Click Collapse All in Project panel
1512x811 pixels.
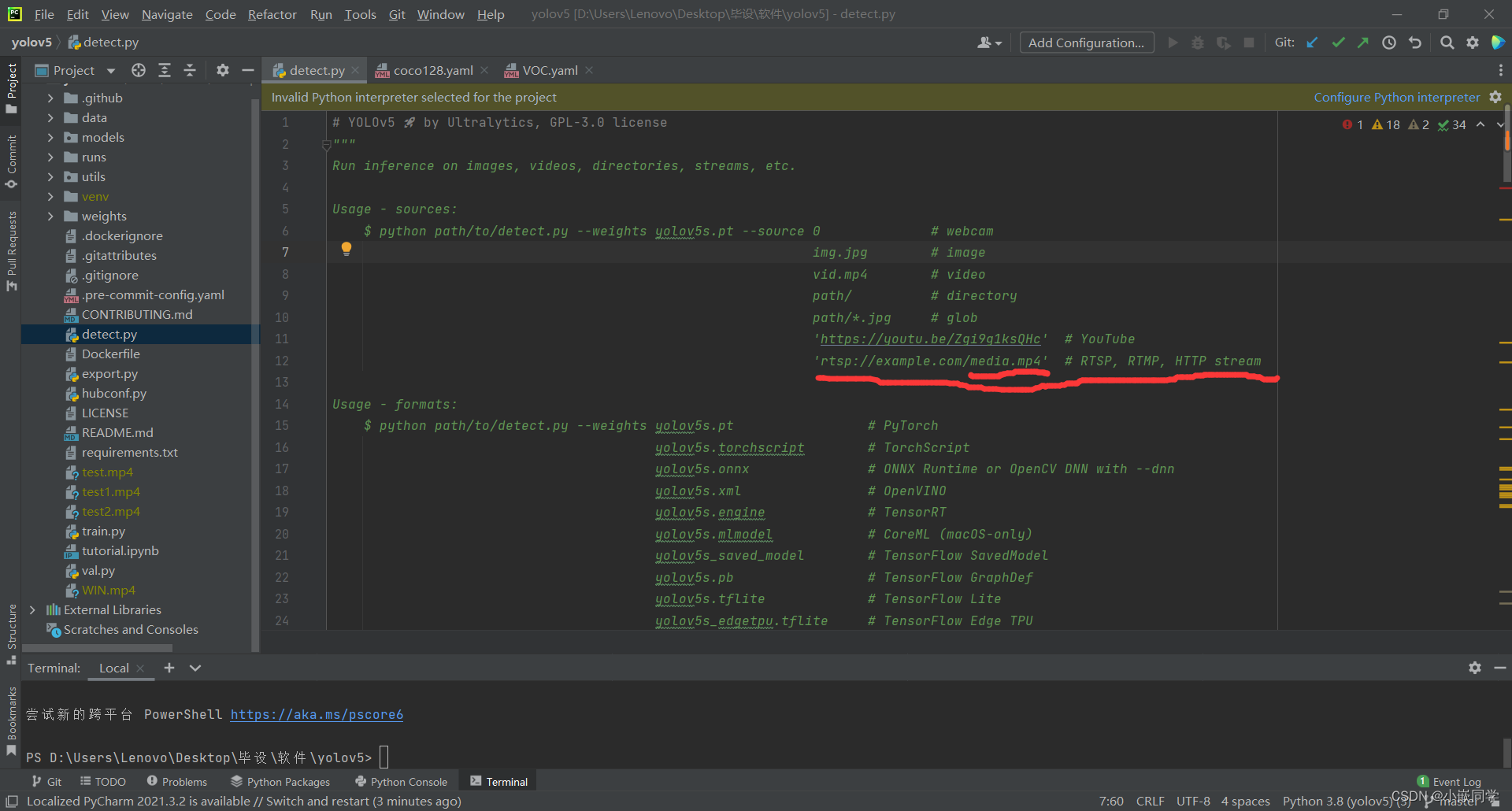click(190, 70)
